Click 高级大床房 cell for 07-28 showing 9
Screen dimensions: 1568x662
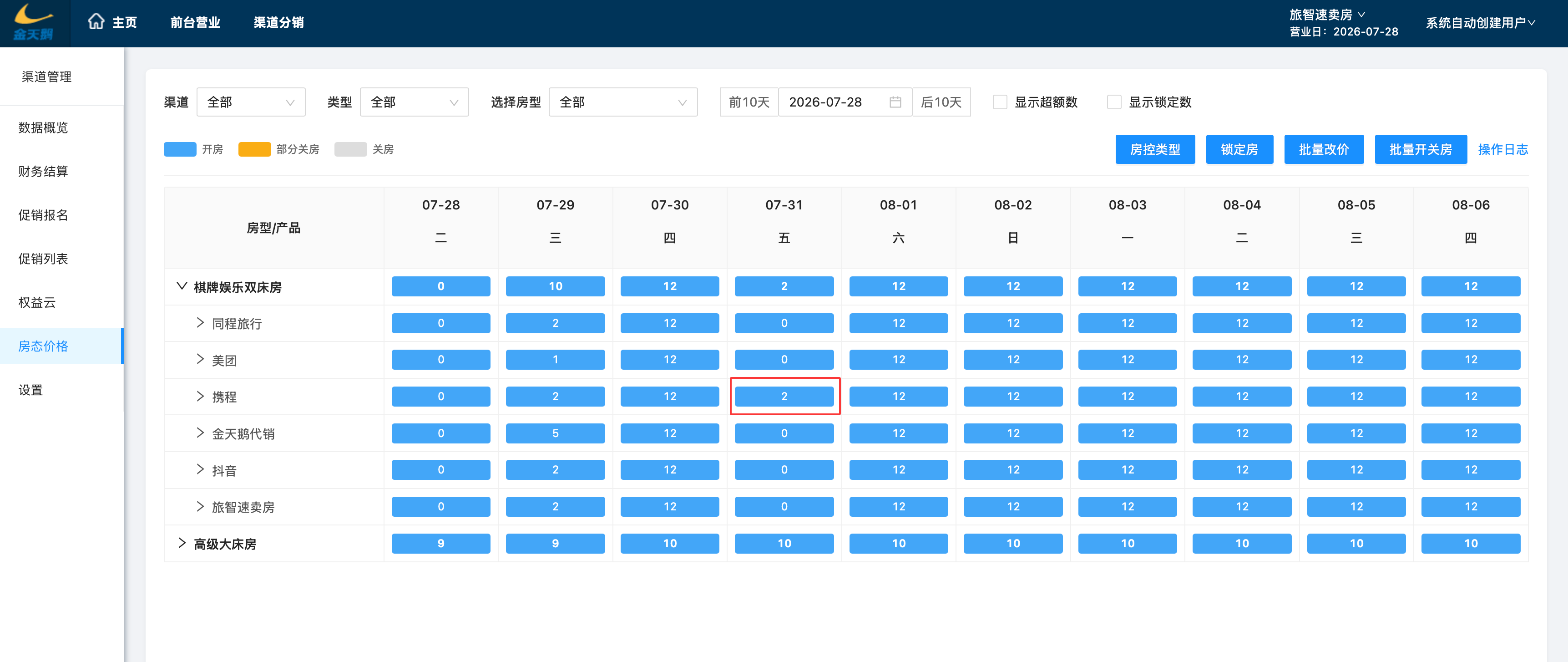441,543
